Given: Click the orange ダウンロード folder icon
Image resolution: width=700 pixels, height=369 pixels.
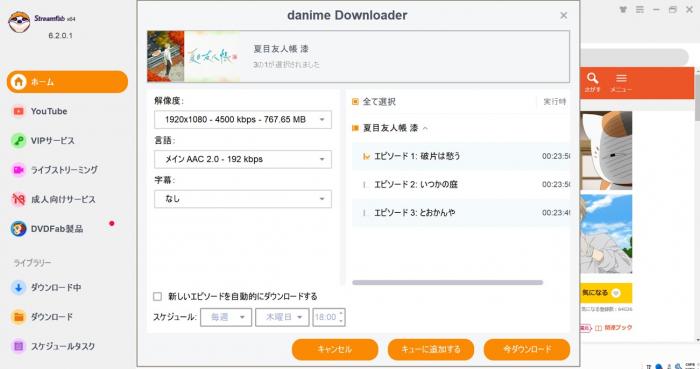Looking at the screenshot, I should [18, 317].
